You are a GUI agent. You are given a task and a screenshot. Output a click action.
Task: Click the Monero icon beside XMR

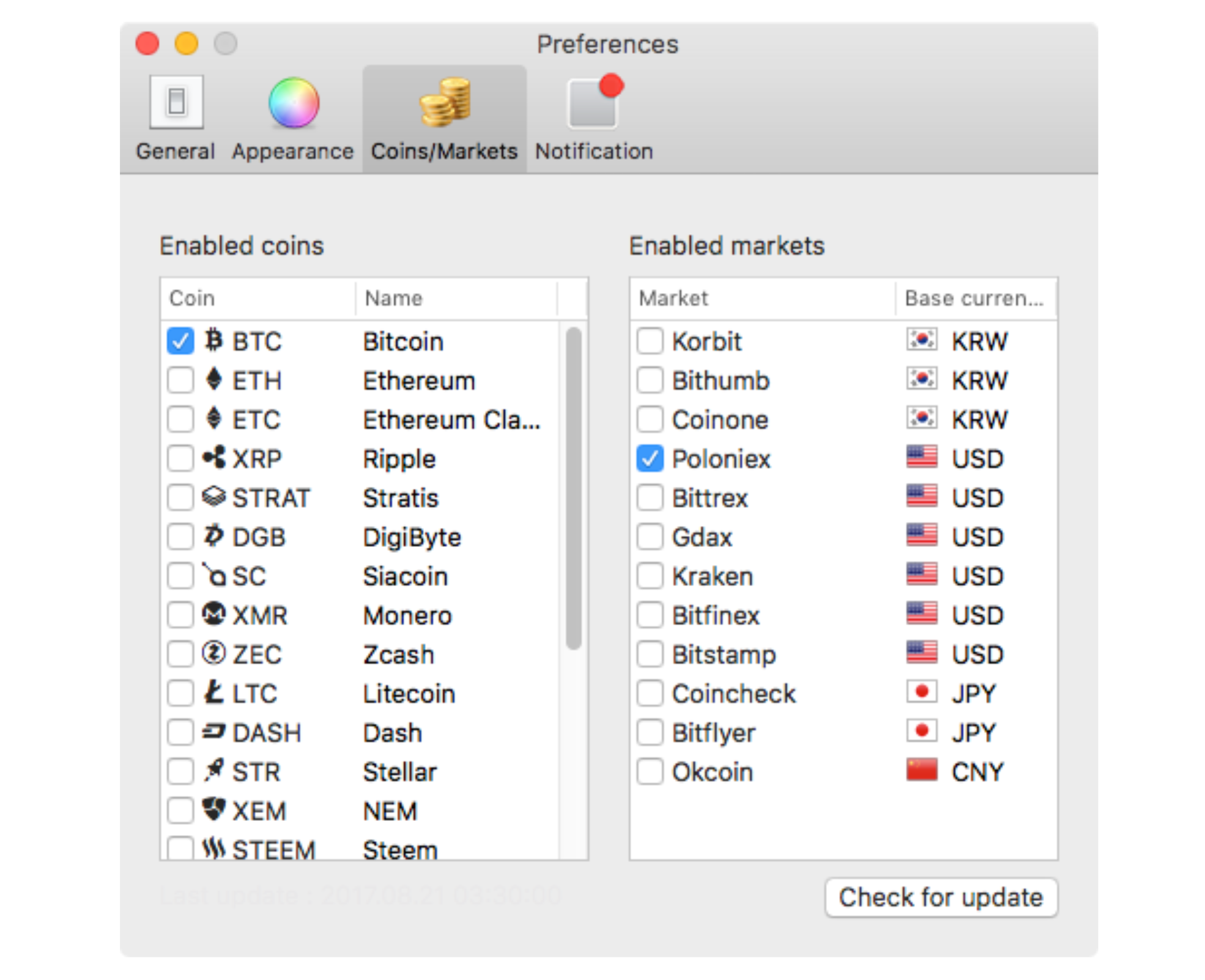point(213,615)
